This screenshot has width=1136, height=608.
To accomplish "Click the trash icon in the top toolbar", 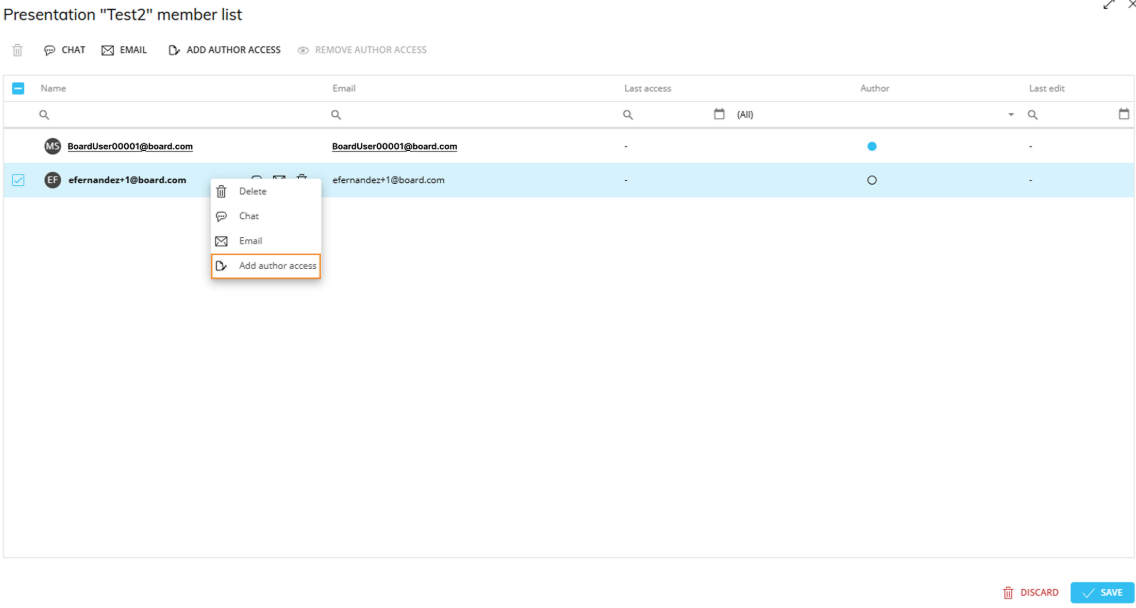I will click(x=17, y=50).
